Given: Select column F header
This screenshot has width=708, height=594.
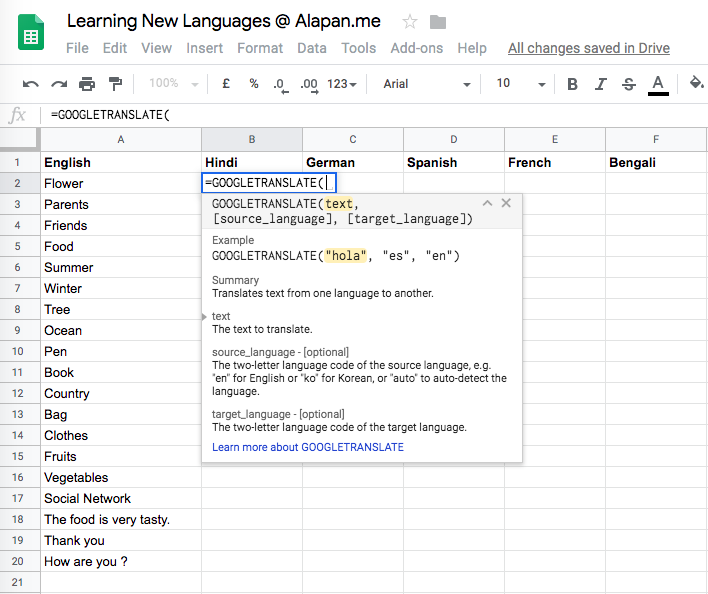Looking at the screenshot, I should pos(656,139).
